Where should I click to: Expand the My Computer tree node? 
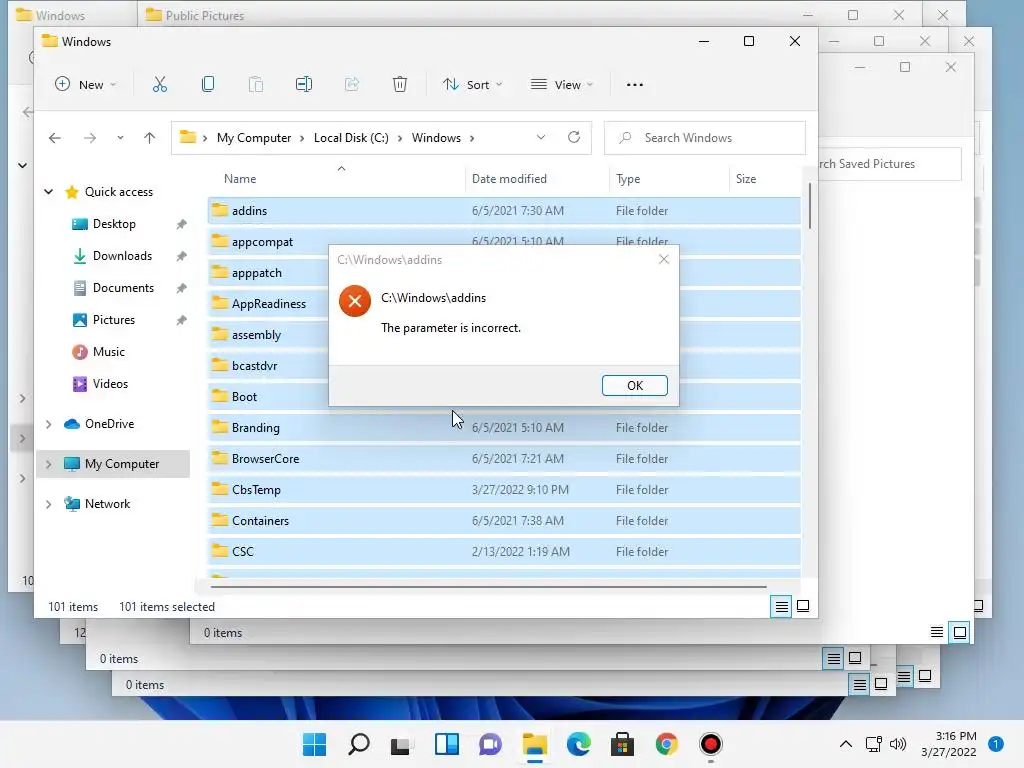48,464
